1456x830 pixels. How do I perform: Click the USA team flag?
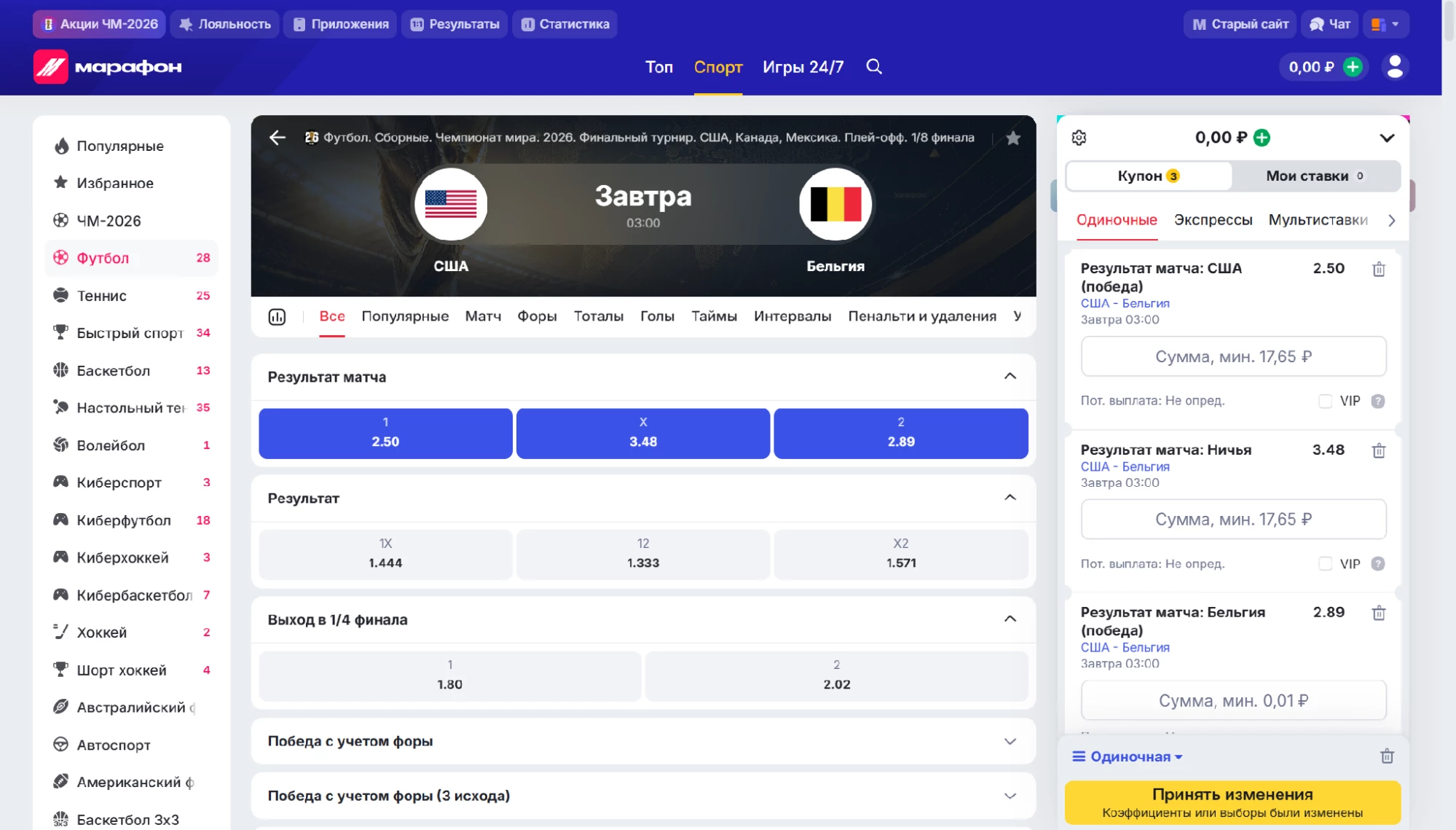tap(451, 204)
